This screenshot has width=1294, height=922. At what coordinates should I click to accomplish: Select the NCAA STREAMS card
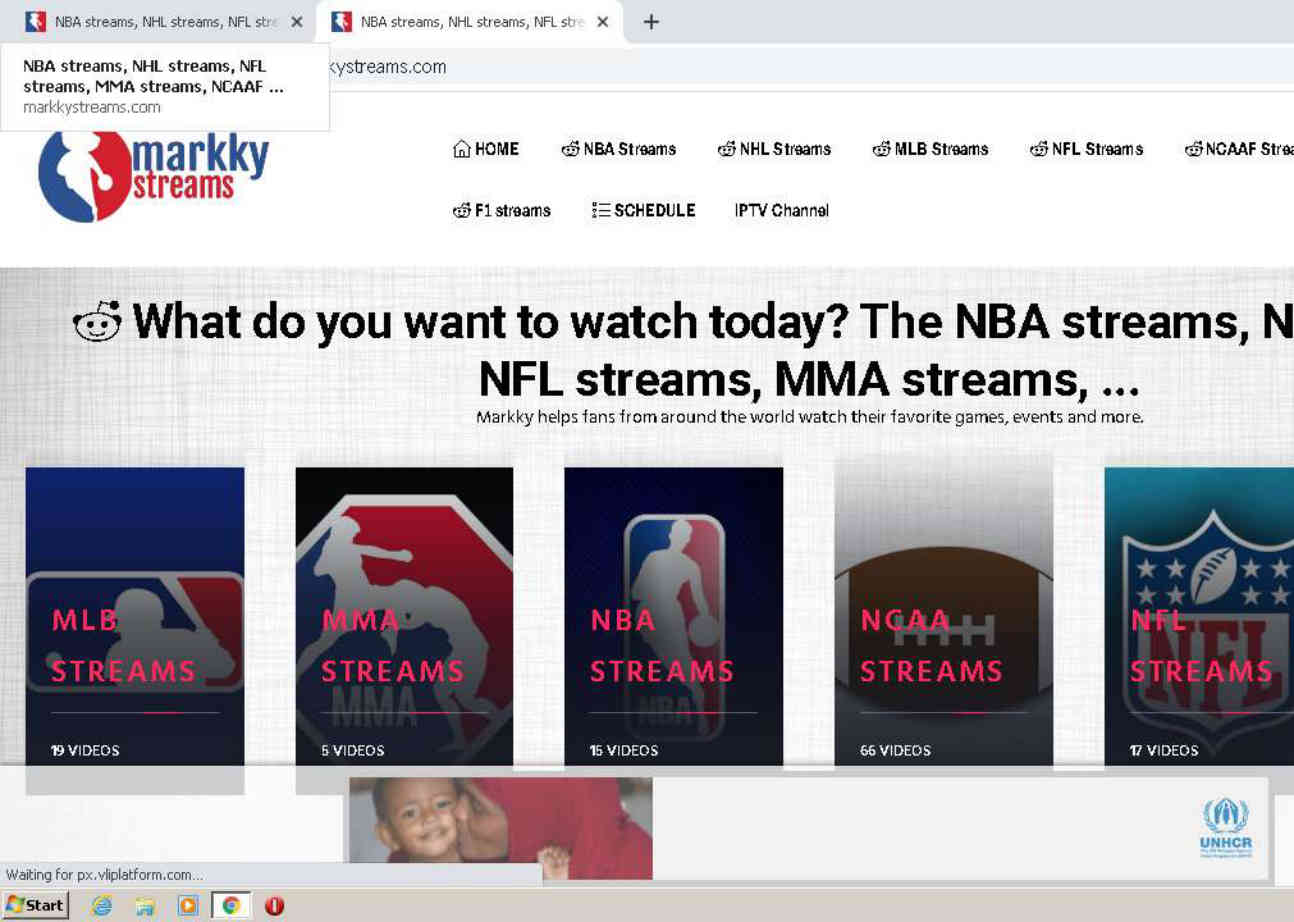pos(944,617)
